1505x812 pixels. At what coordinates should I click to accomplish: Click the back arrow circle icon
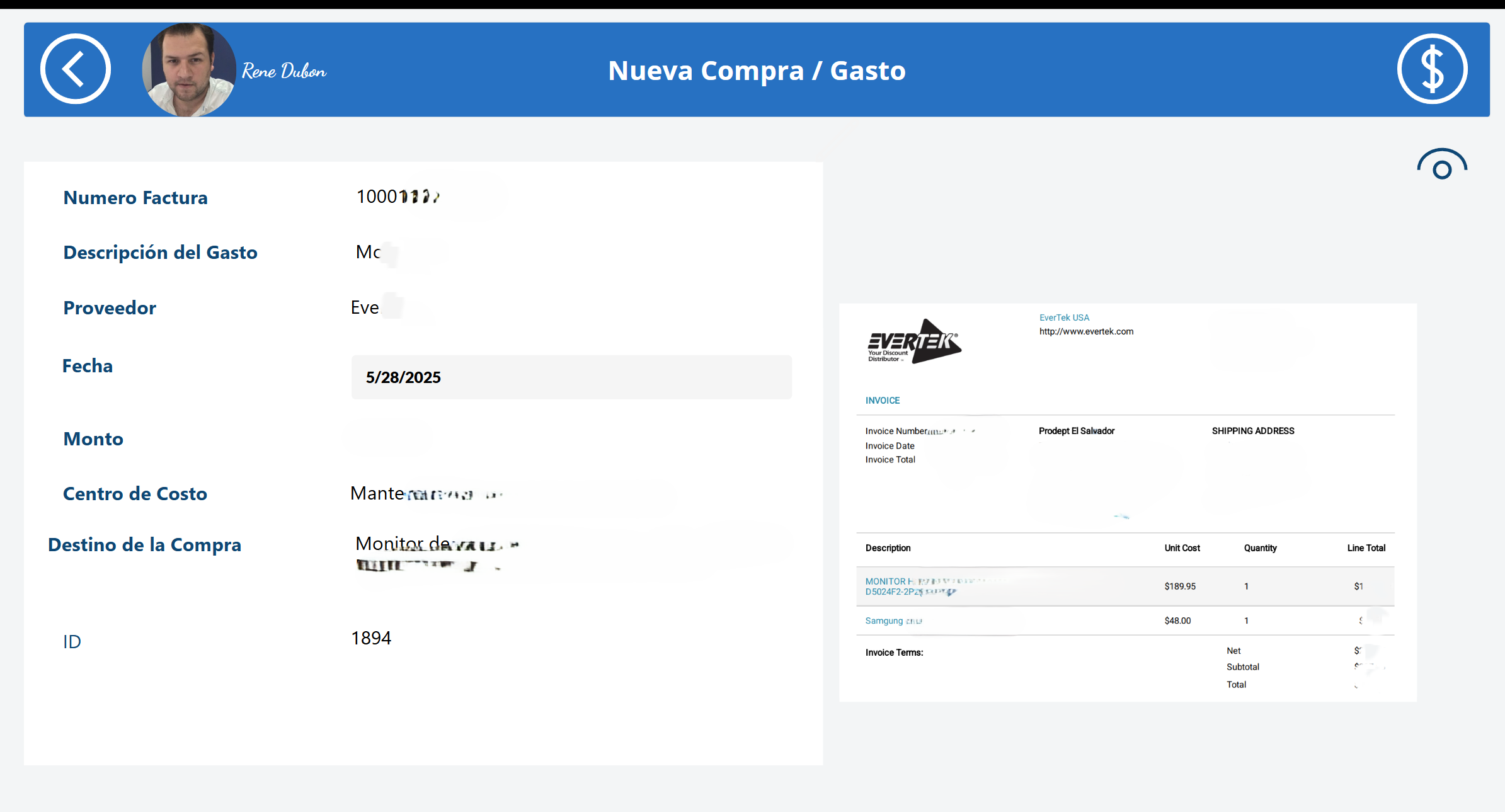pos(76,69)
